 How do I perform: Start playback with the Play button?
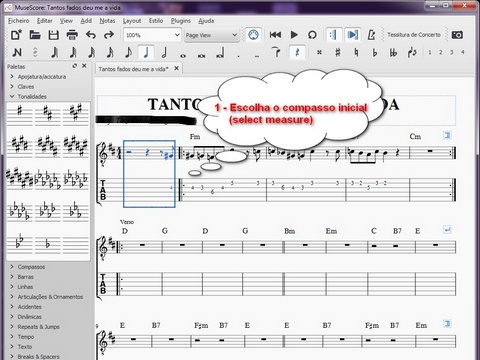tap(294, 35)
